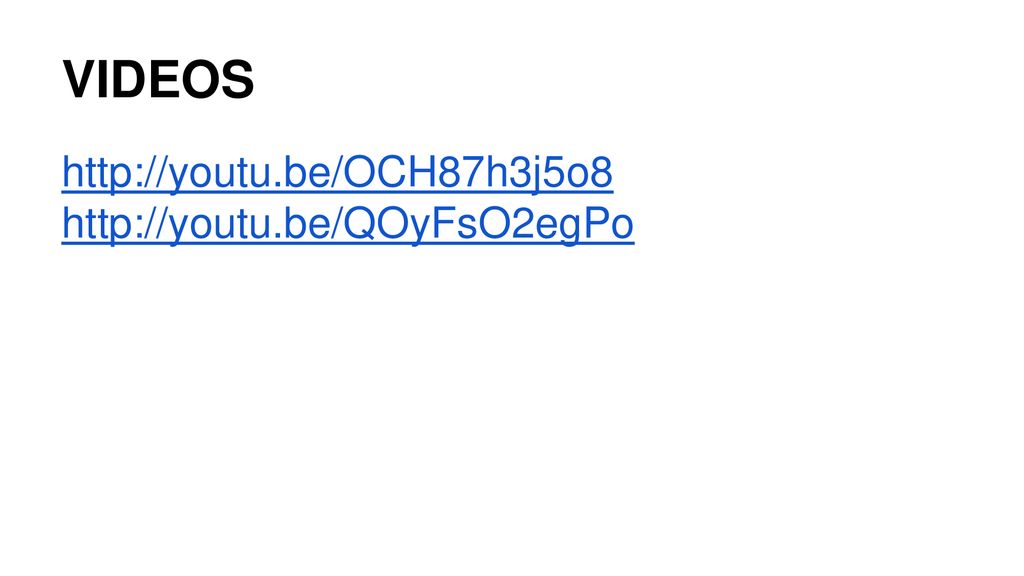The height and width of the screenshot is (576, 1024).
Task: Launch the video URL below VIDEOS heading
Action: (337, 173)
